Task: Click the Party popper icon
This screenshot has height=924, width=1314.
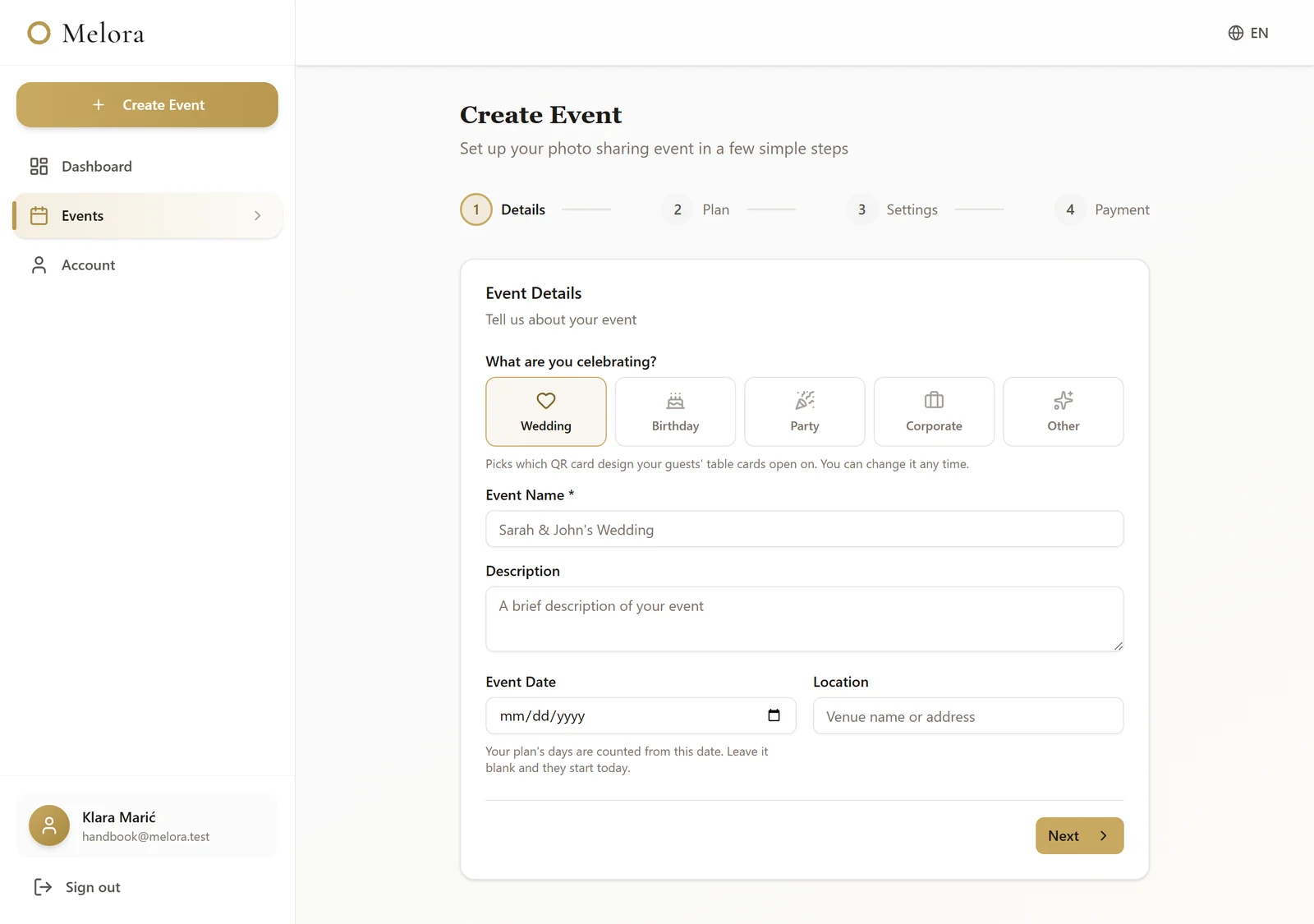Action: click(x=805, y=401)
